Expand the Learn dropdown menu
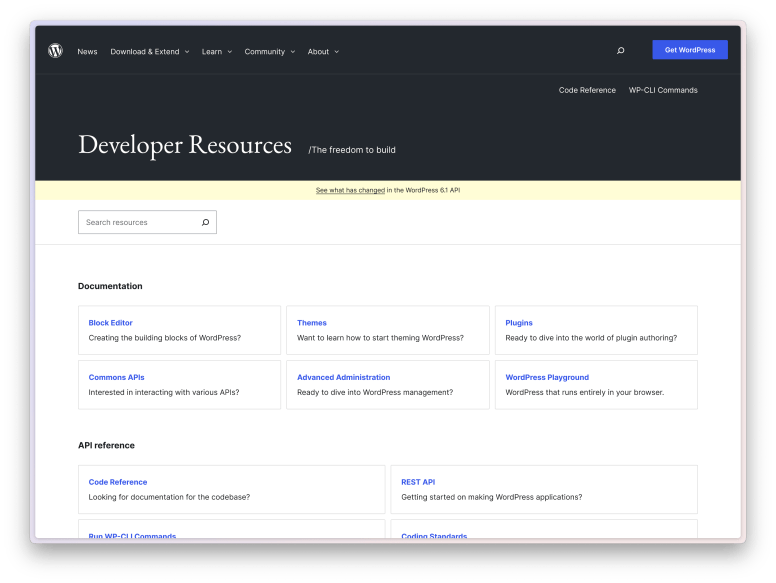776x583 pixels. coord(216,51)
